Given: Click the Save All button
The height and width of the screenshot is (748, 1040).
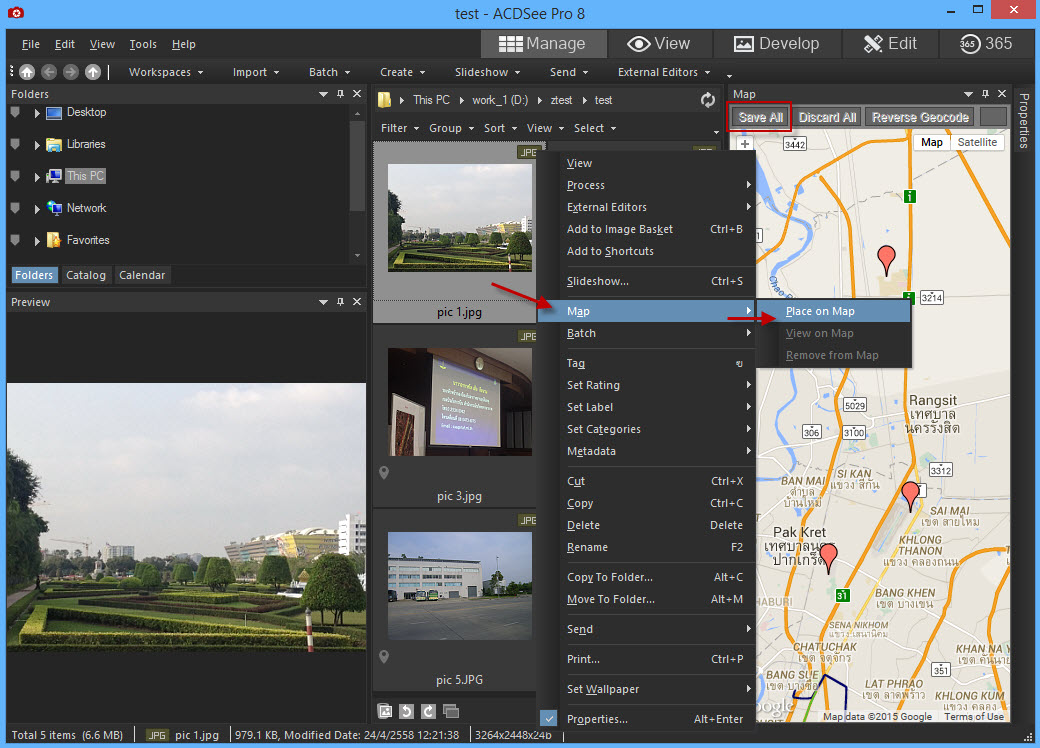Looking at the screenshot, I should coord(761,117).
